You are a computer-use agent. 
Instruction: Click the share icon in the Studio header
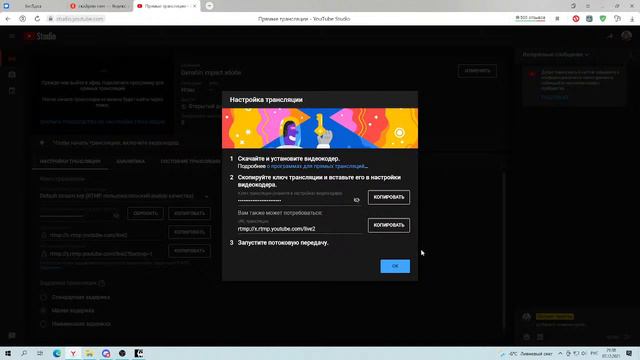tap(610, 36)
